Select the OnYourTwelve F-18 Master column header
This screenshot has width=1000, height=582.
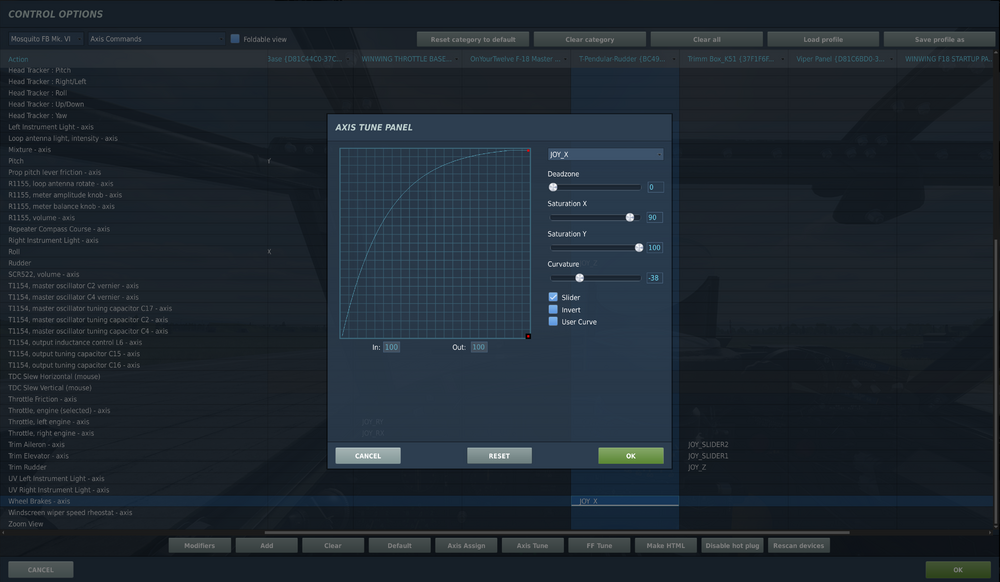click(517, 59)
